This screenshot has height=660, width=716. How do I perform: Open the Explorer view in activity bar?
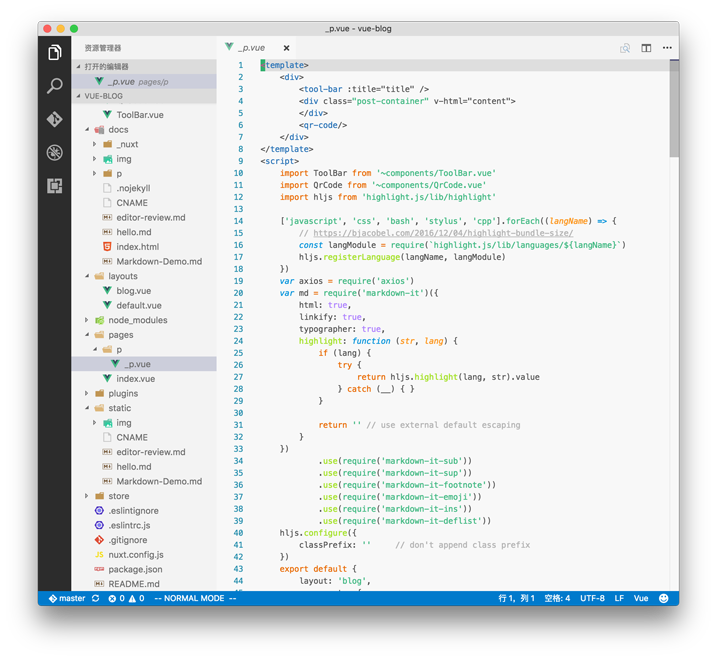click(x=54, y=53)
